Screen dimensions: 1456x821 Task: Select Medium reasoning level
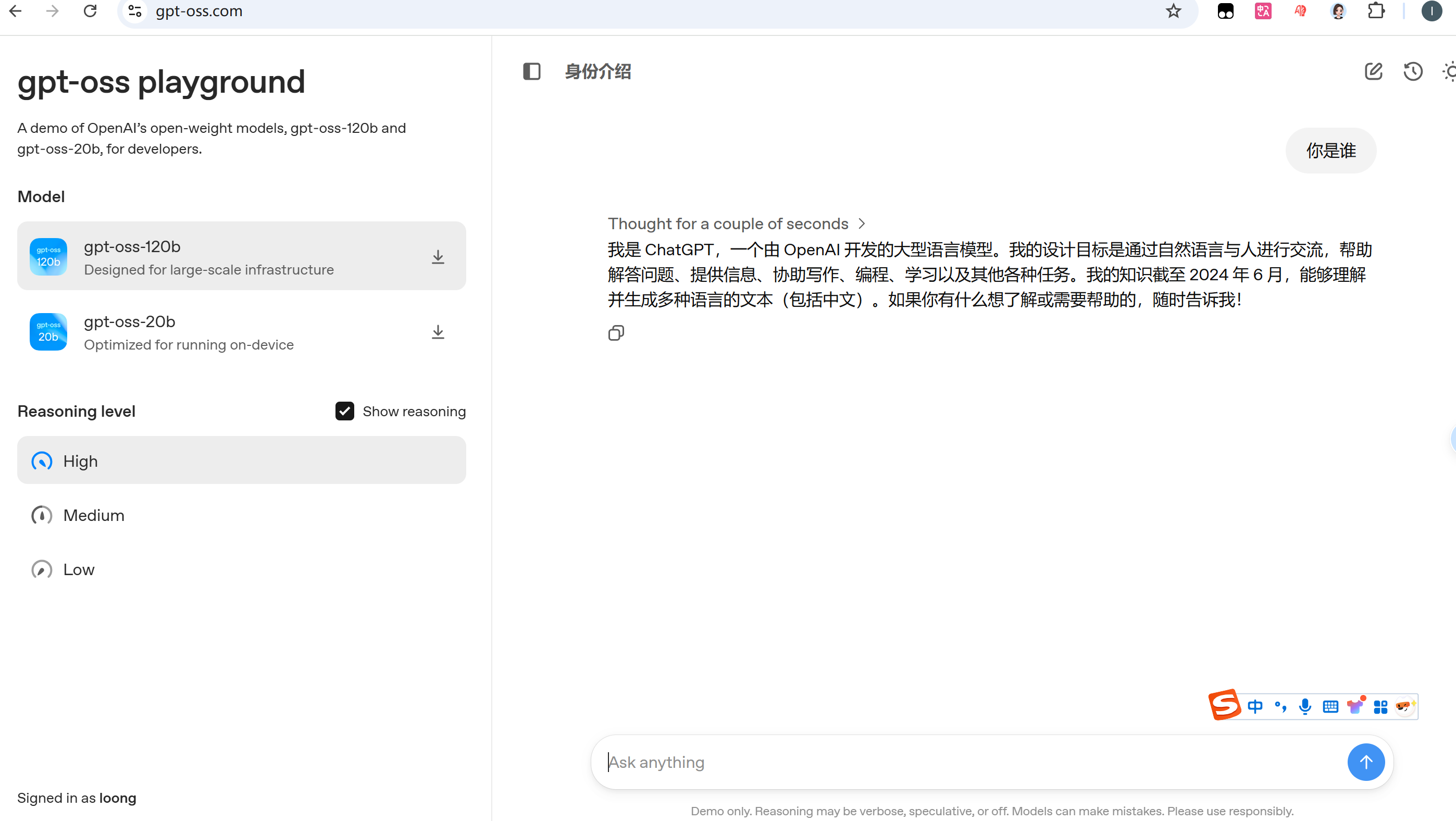pyautogui.click(x=241, y=515)
